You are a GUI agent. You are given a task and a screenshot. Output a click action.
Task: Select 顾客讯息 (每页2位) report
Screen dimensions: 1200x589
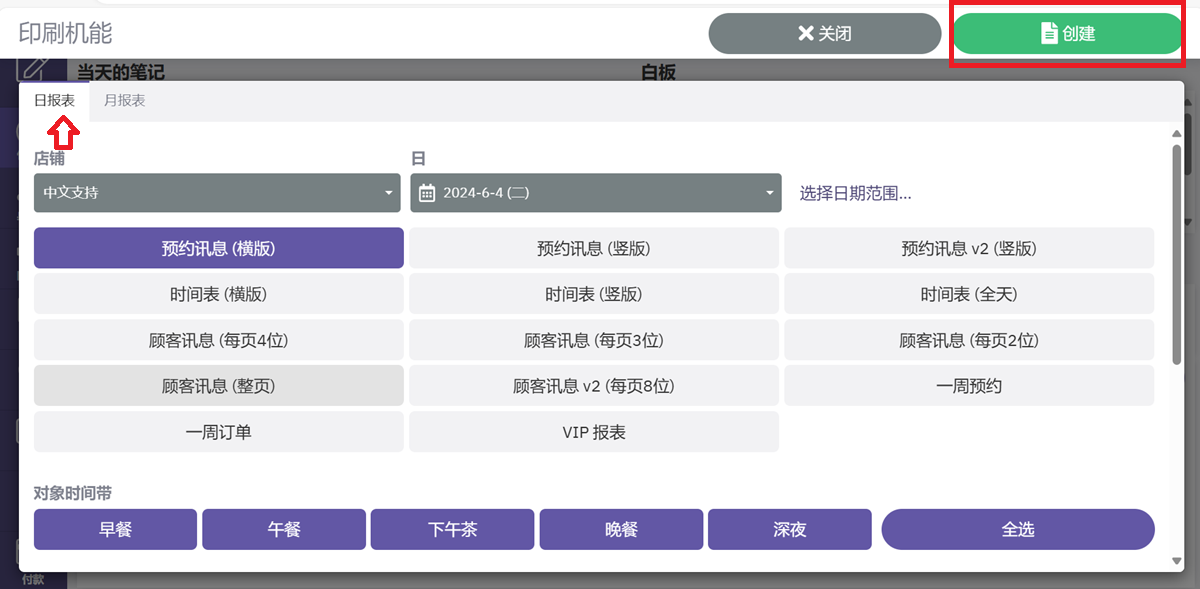(969, 340)
